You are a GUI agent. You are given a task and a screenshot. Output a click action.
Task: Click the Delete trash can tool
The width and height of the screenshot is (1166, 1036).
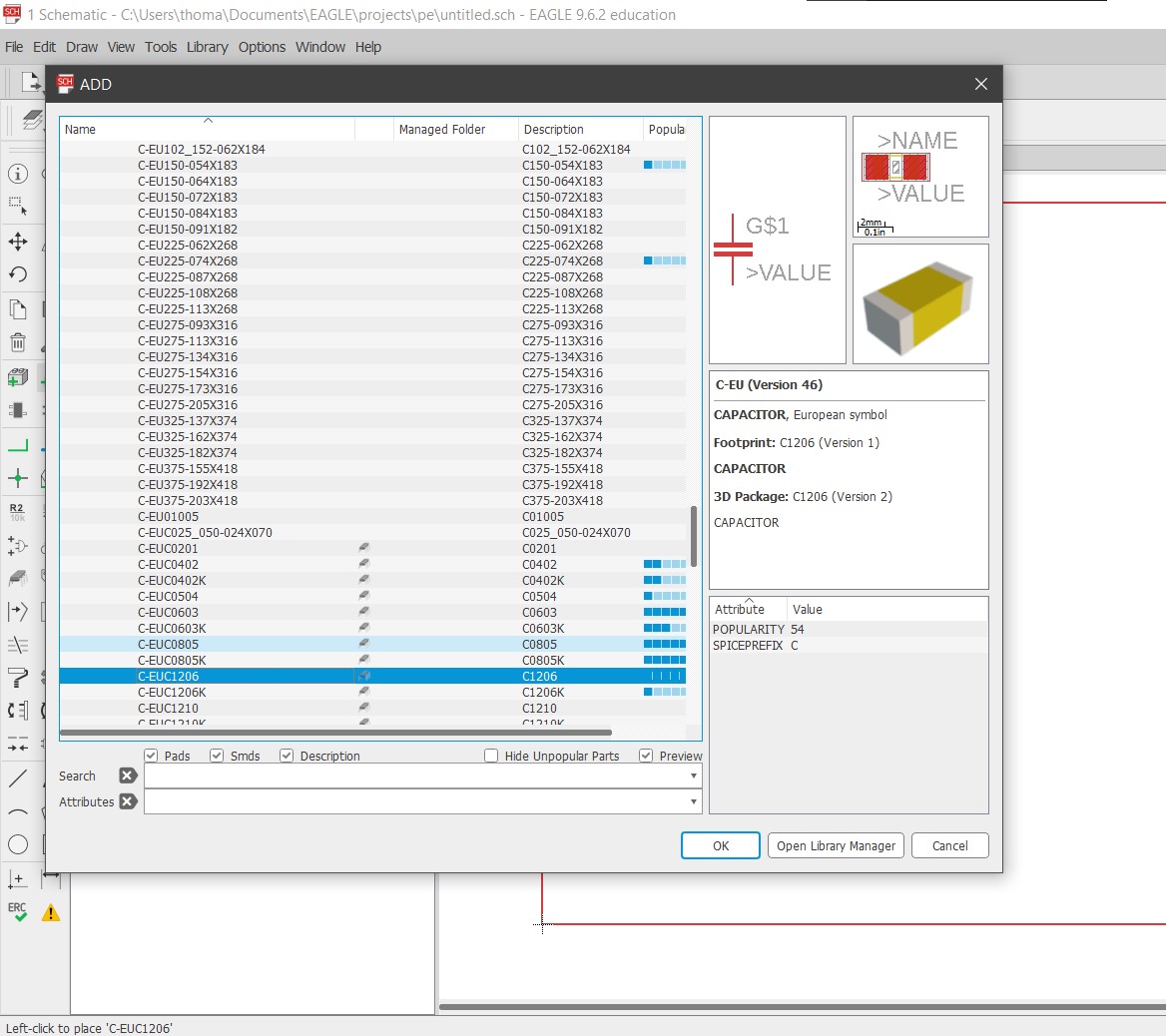click(x=18, y=342)
